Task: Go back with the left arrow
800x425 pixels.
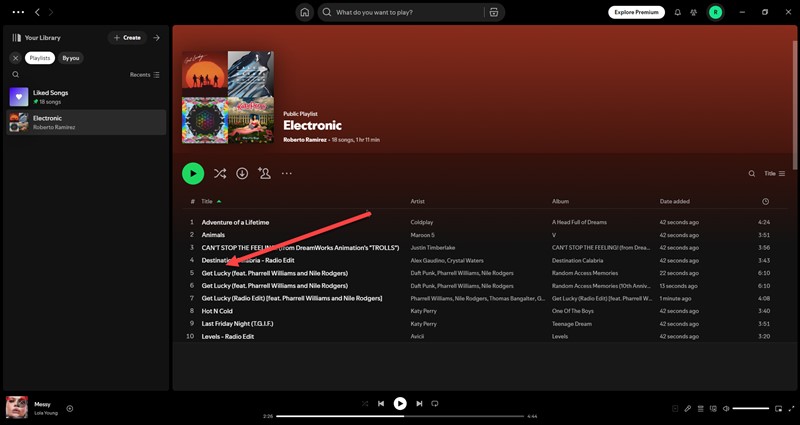Action: point(37,12)
